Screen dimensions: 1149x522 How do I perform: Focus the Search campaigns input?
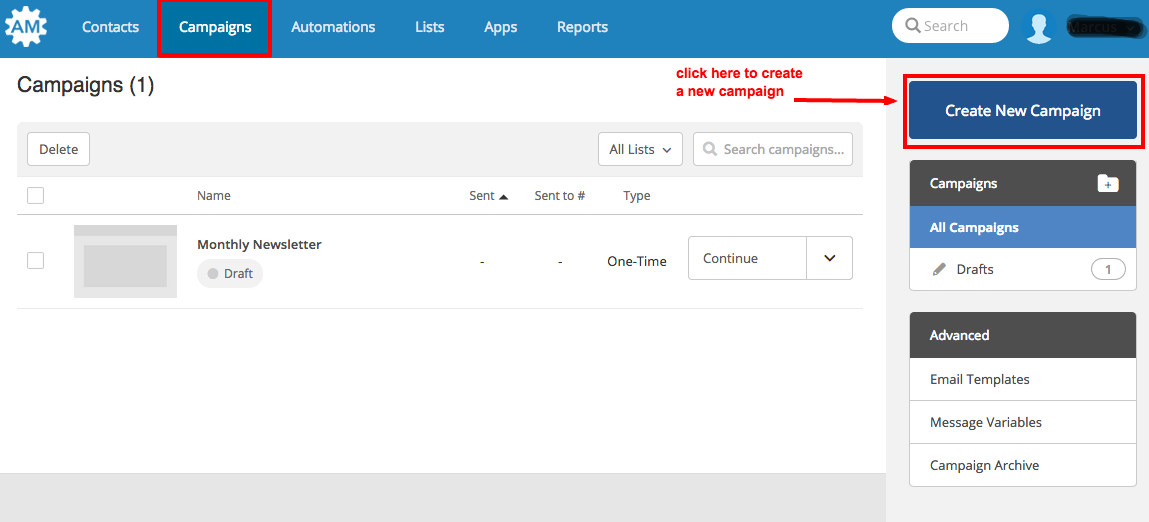point(773,149)
